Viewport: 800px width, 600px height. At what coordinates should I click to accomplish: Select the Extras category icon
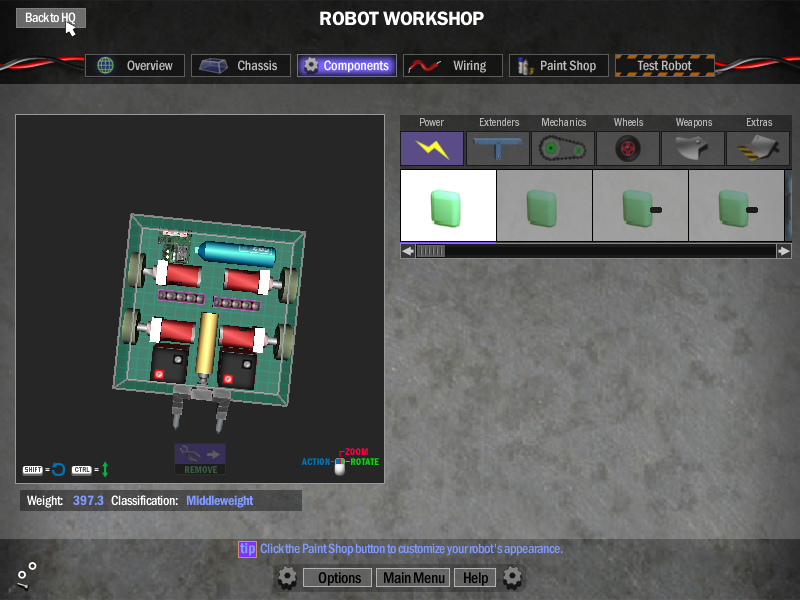pyautogui.click(x=758, y=149)
